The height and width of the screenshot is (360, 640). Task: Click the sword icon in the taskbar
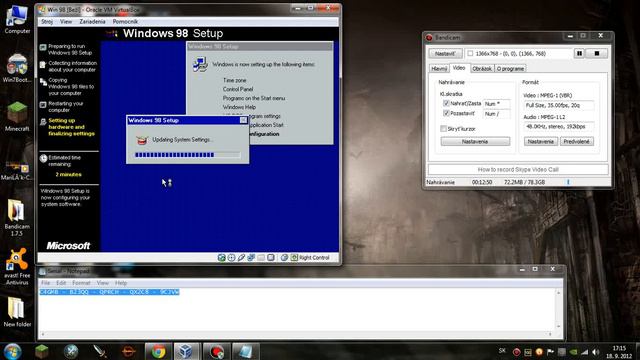pos(100,351)
